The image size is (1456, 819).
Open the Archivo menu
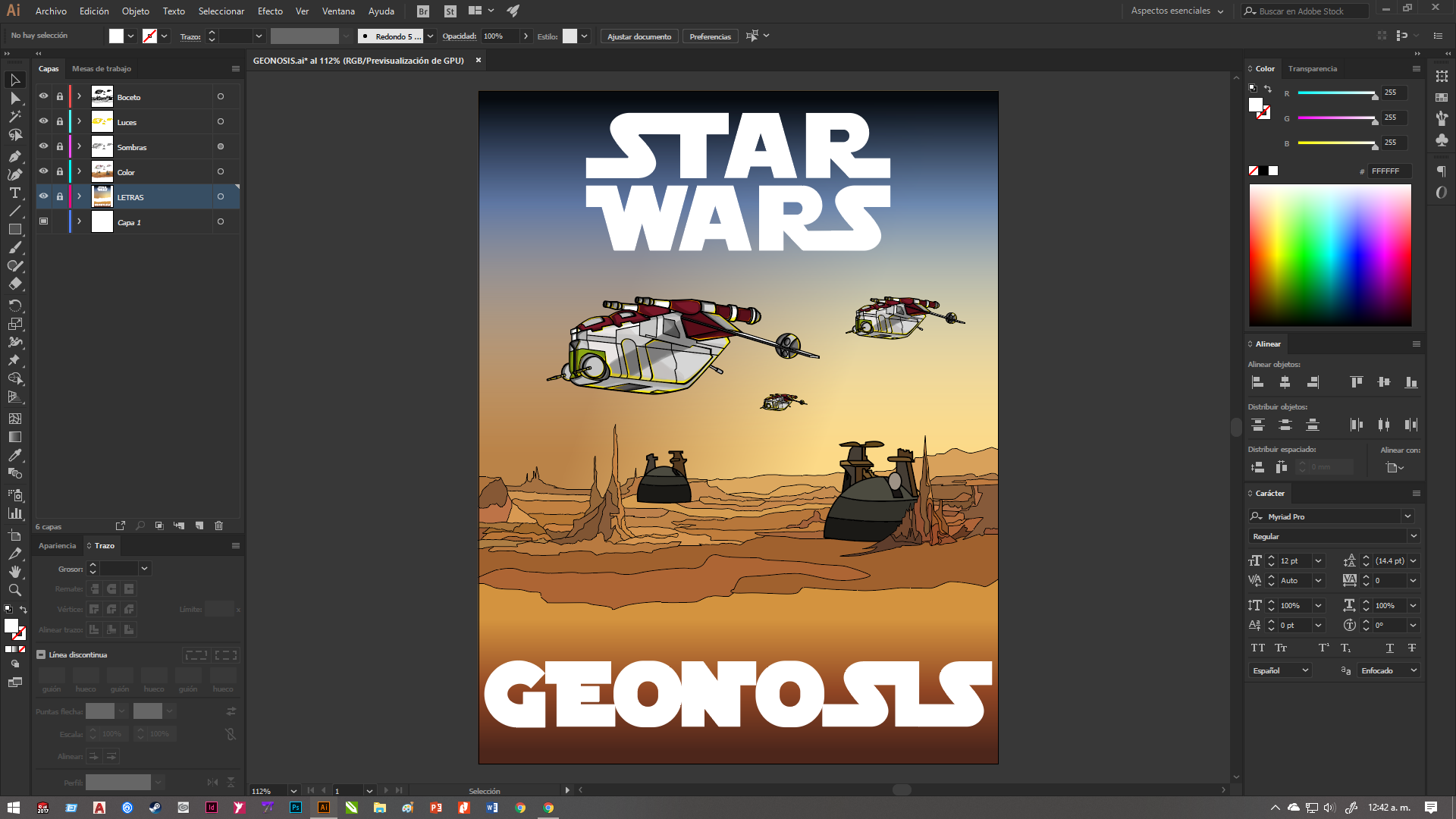click(51, 11)
